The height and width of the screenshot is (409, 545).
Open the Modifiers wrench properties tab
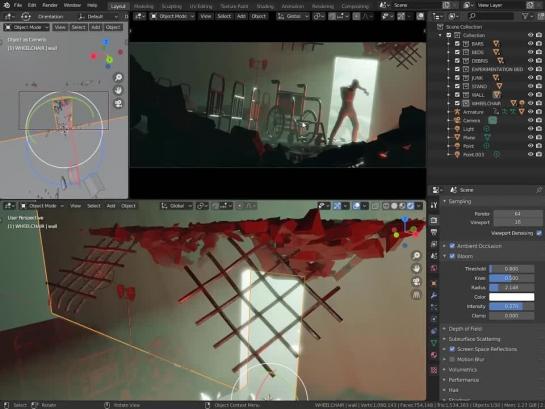pos(434,295)
